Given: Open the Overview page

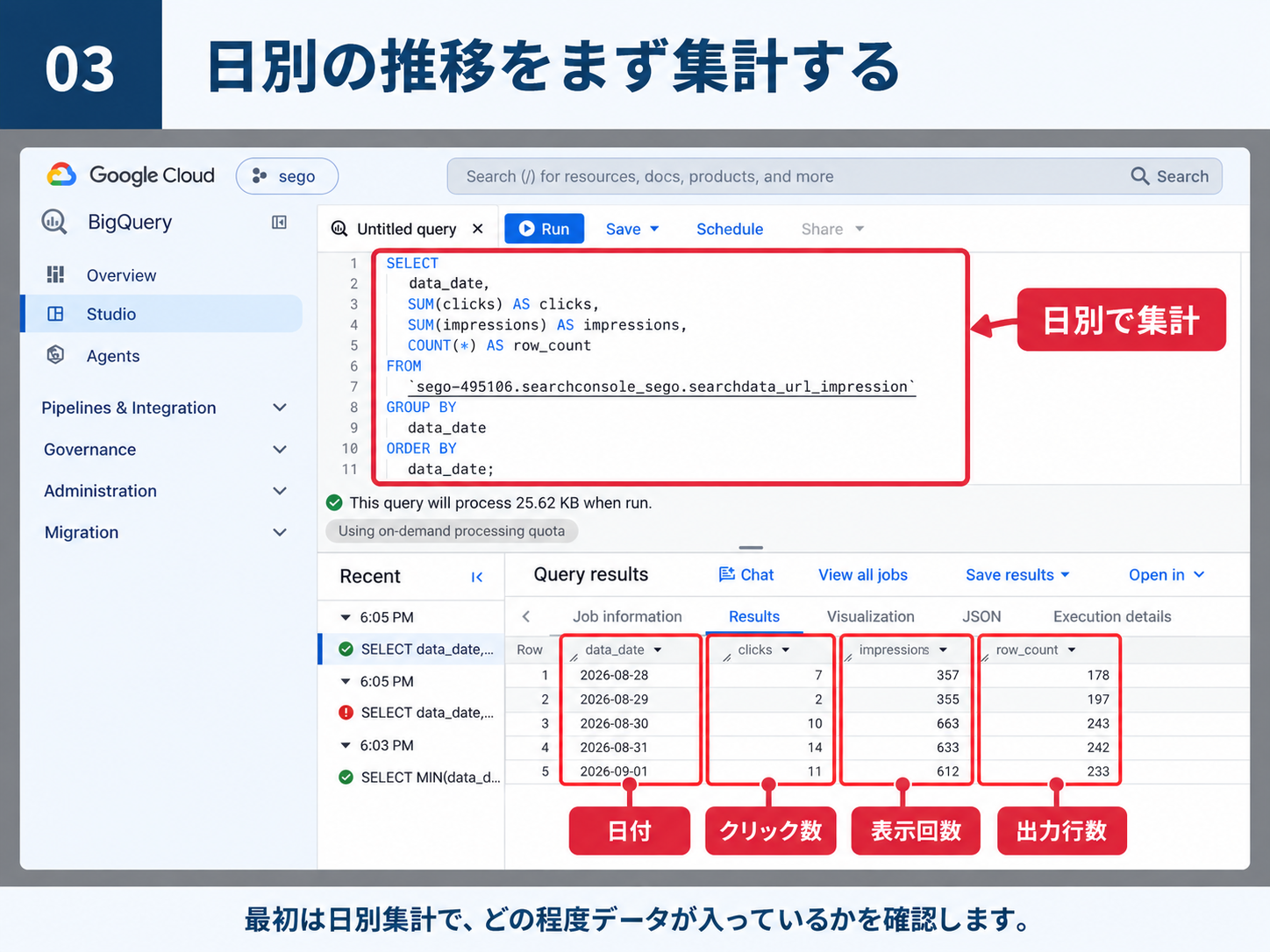Looking at the screenshot, I should 121,275.
